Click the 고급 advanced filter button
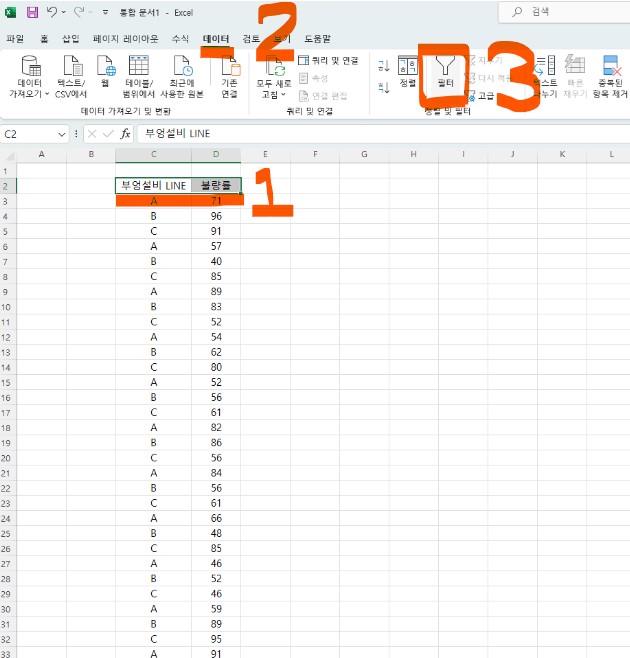 pos(481,96)
